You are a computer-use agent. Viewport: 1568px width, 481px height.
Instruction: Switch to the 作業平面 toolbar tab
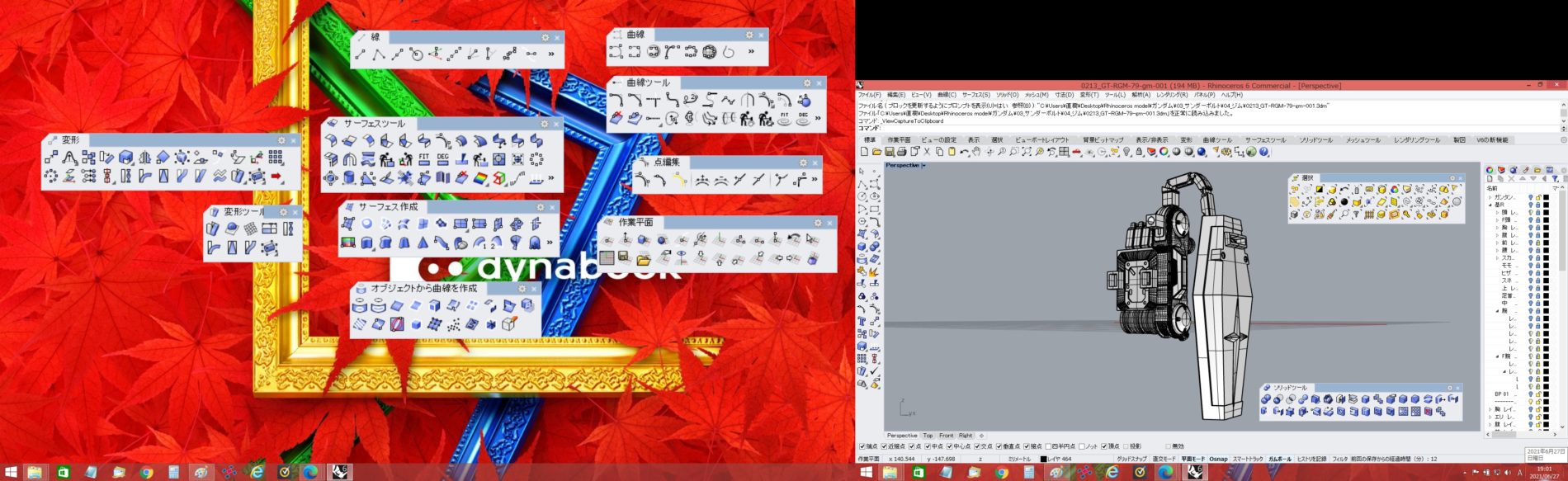coord(899,140)
